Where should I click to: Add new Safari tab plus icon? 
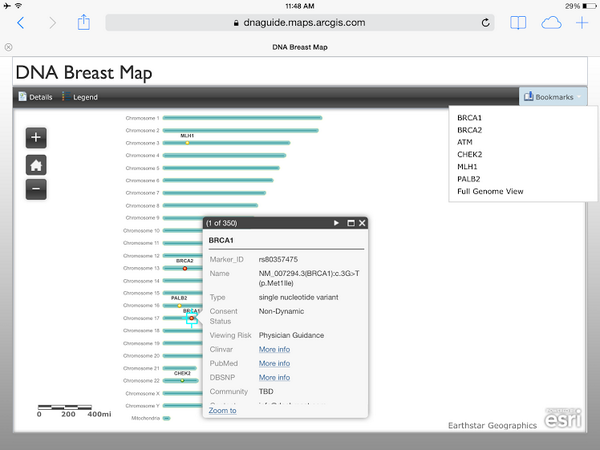[582, 23]
